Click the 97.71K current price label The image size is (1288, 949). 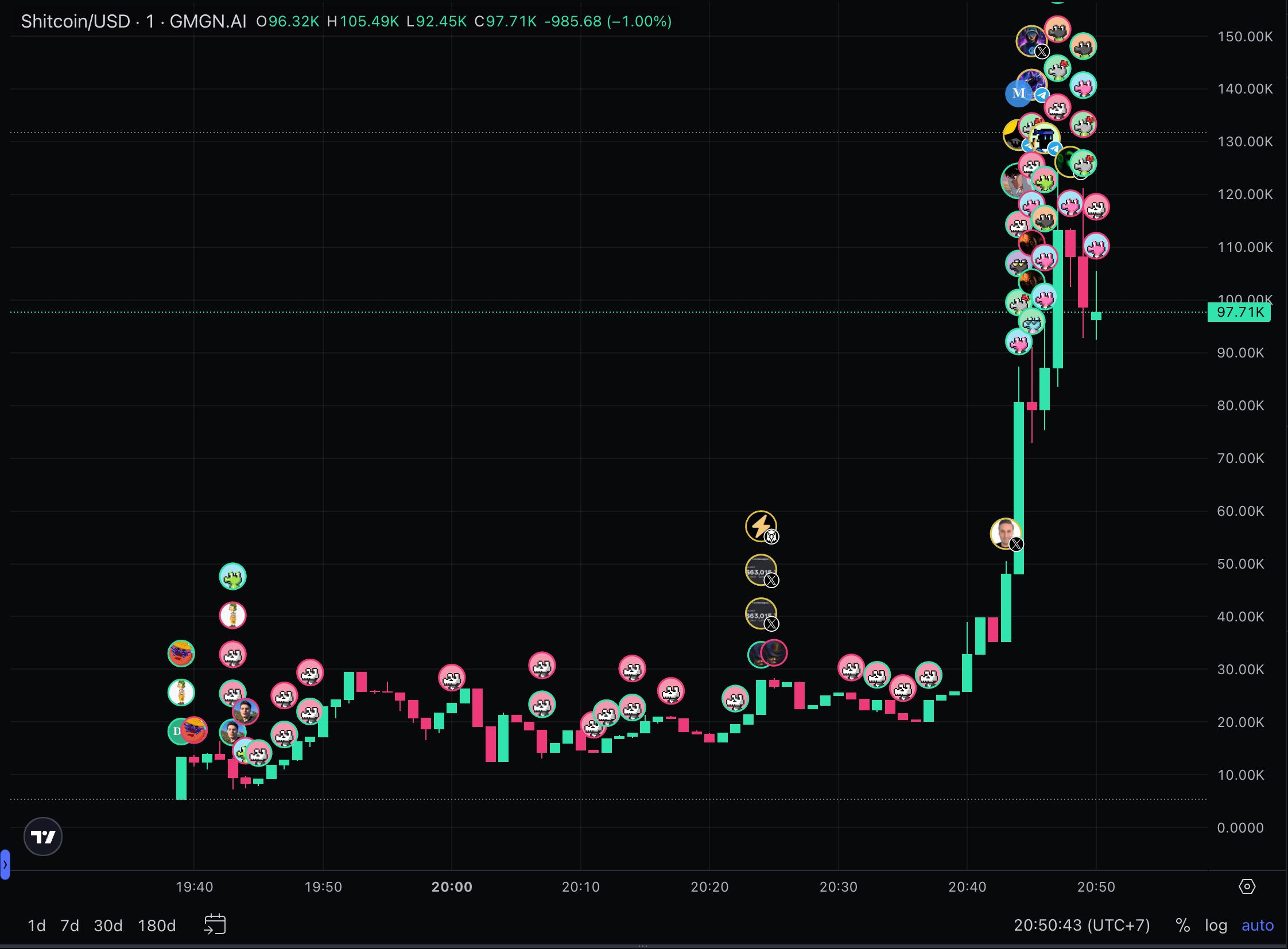point(1239,313)
